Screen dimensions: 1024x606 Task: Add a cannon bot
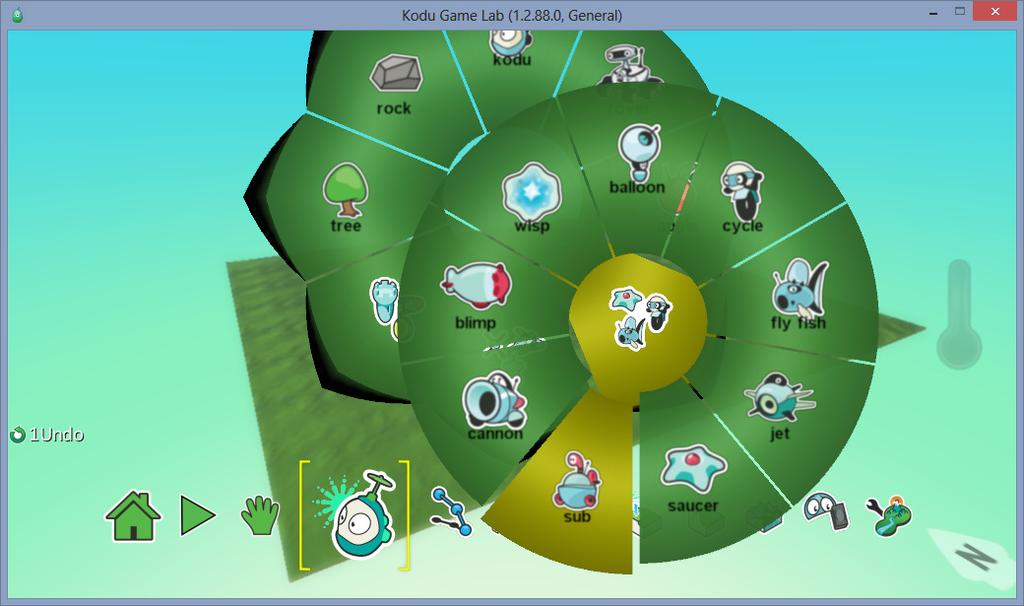tap(494, 399)
